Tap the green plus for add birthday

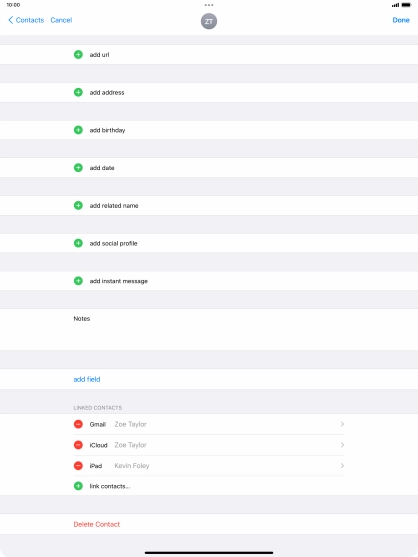(x=78, y=130)
